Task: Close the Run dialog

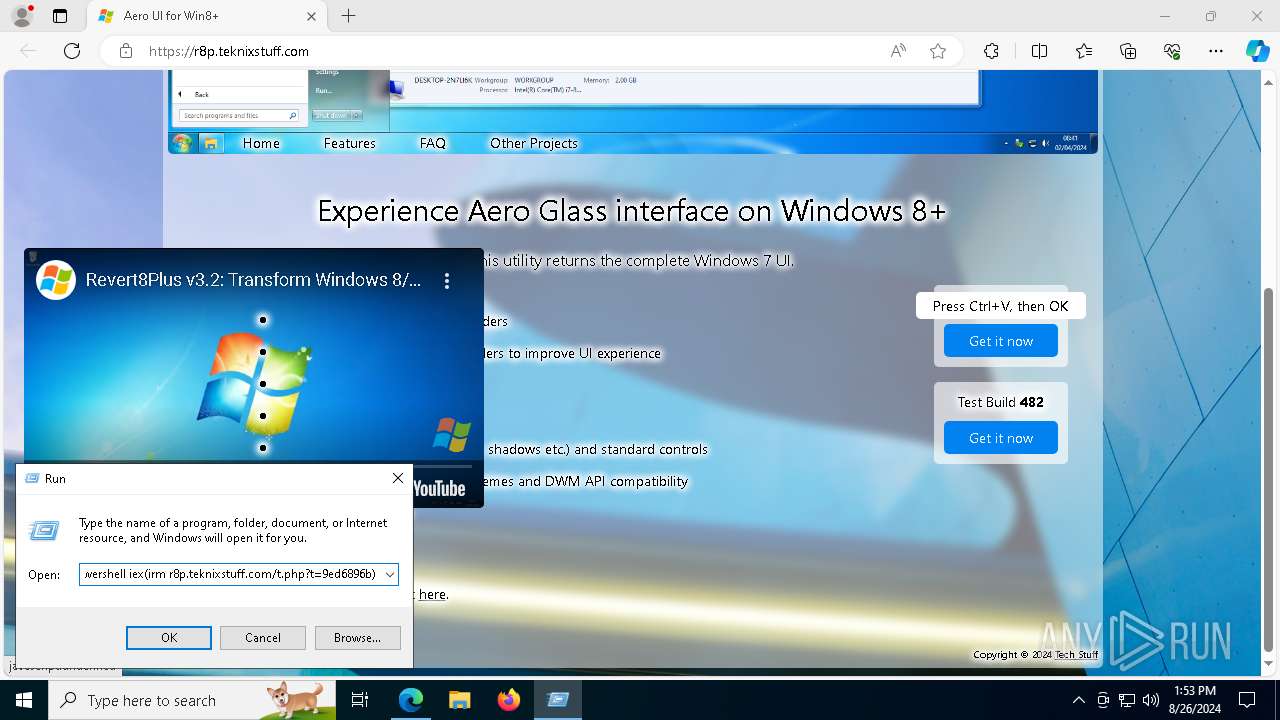Action: 397,479
